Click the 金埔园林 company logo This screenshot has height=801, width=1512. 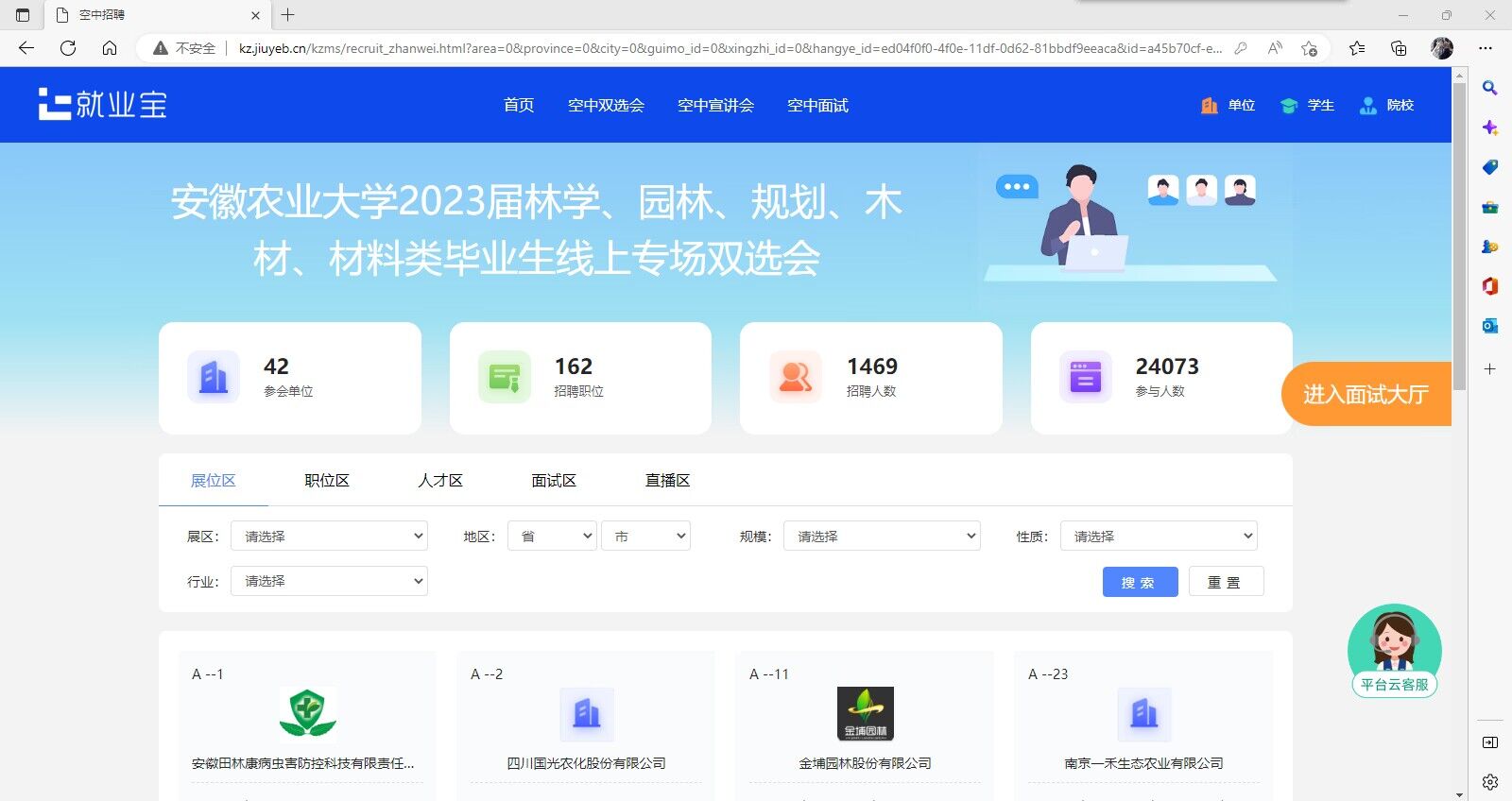tap(865, 713)
